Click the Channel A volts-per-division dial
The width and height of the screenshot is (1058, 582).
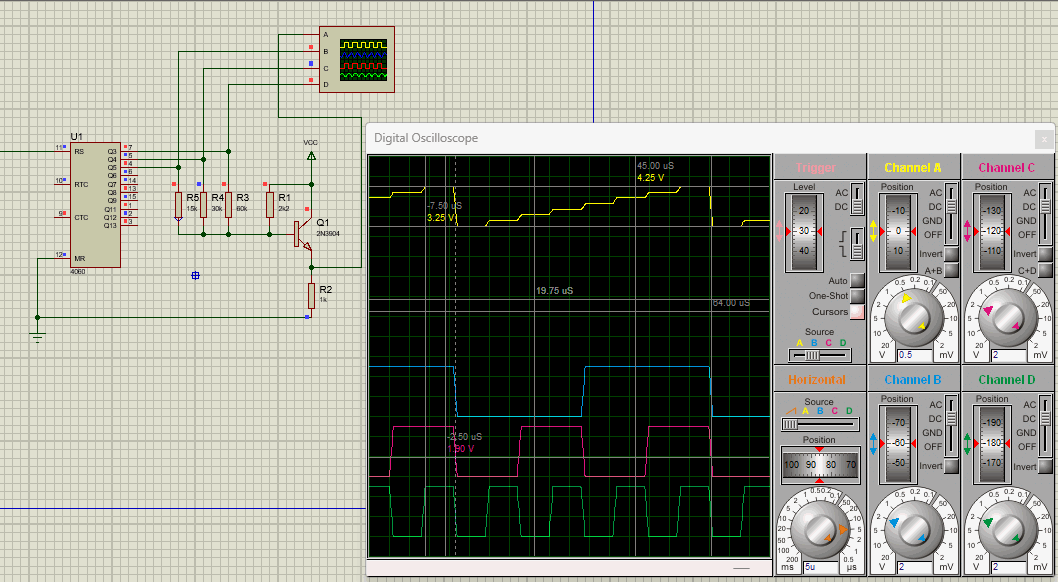tap(914, 316)
